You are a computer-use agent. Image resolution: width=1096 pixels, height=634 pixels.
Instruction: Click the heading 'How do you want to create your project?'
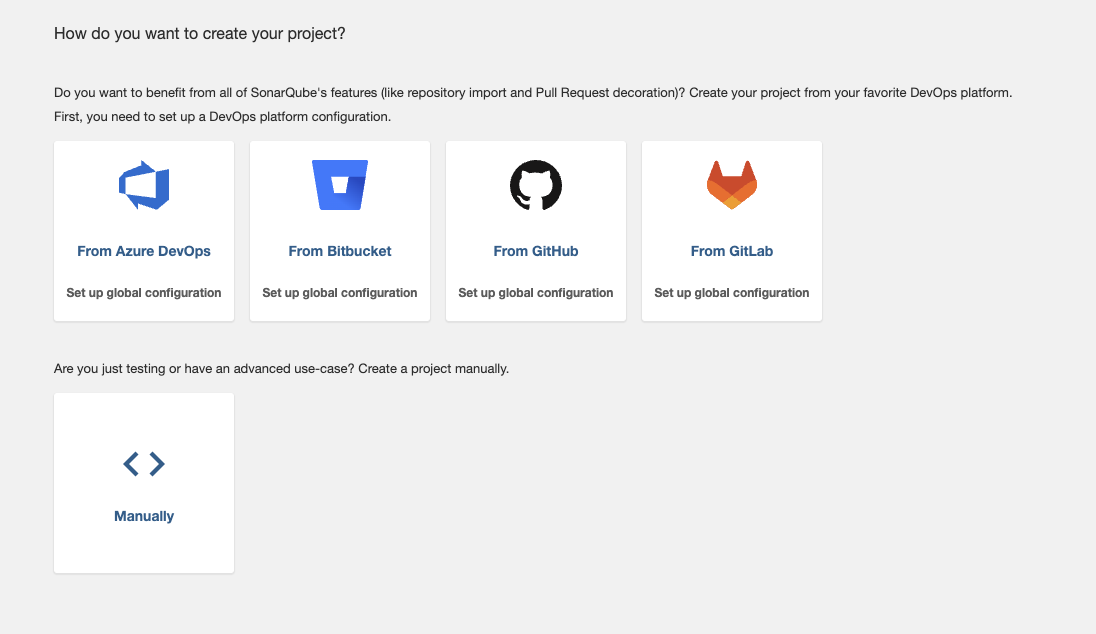click(200, 34)
